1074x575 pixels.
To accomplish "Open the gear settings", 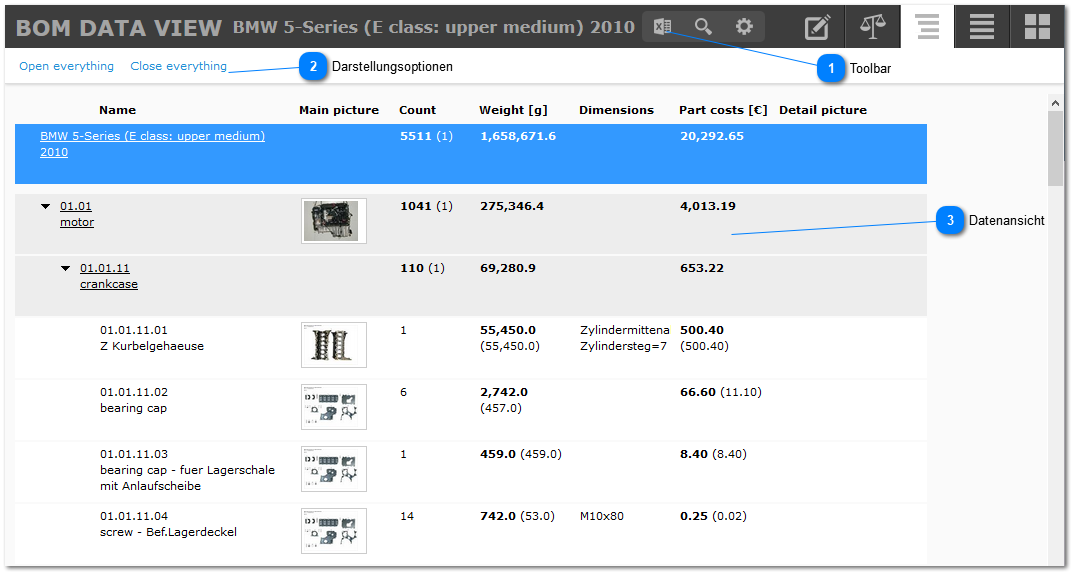I will click(744, 27).
